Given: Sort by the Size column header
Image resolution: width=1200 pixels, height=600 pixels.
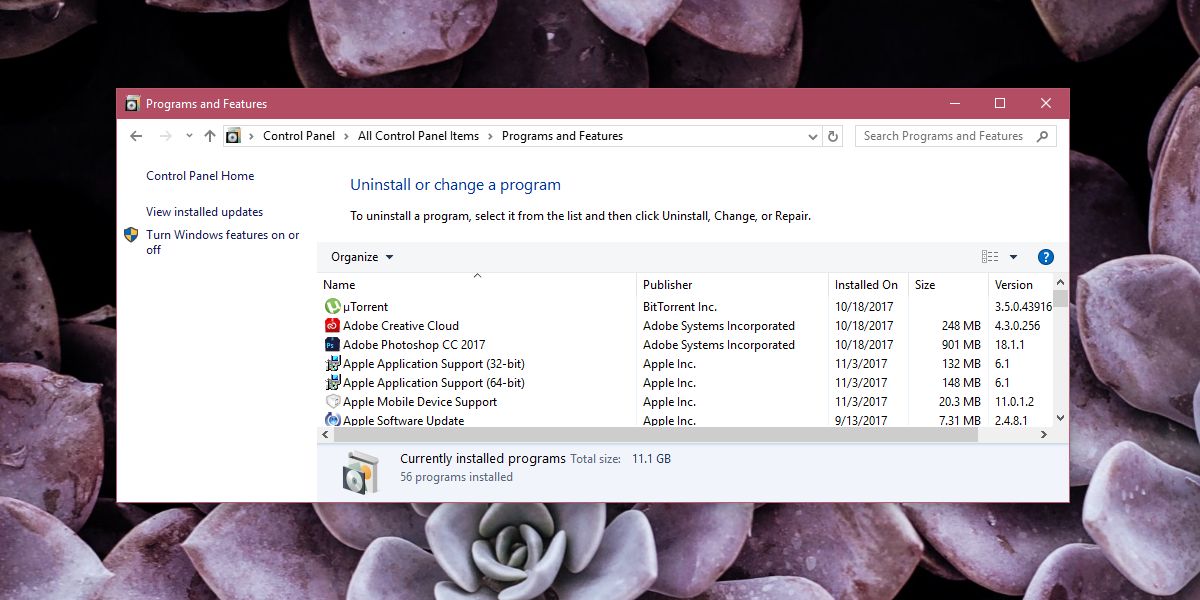Looking at the screenshot, I should [x=948, y=285].
